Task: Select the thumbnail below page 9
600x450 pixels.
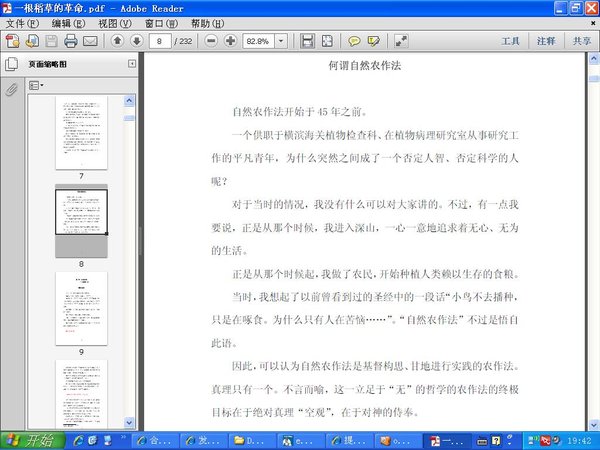Action: (x=82, y=395)
